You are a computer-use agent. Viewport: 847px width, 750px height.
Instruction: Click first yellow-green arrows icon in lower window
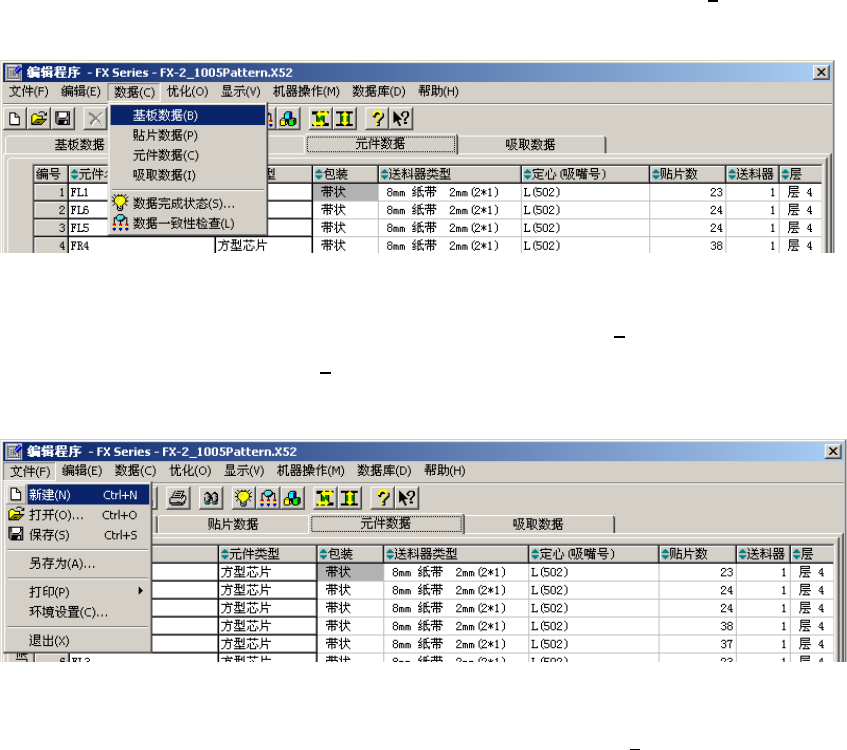(325, 498)
